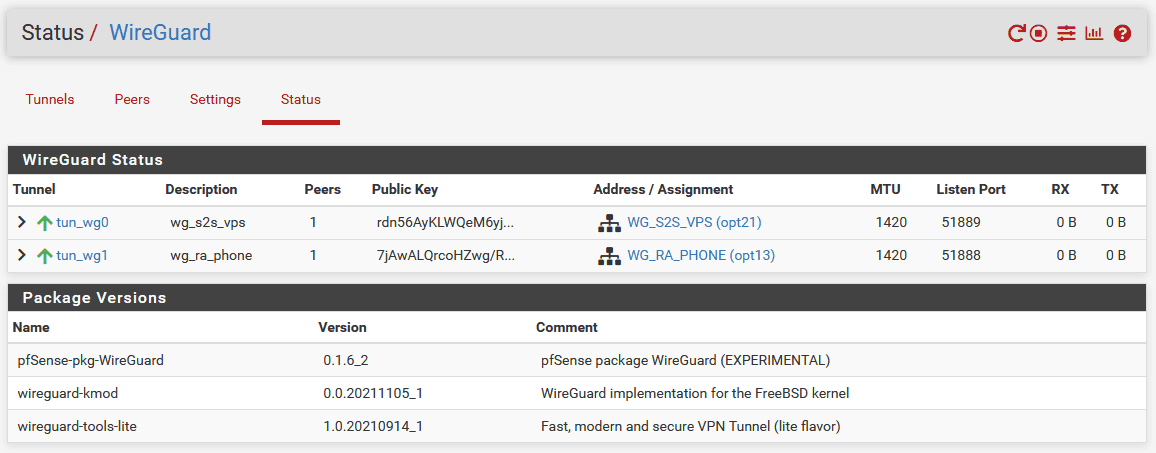Select public key 7jAwALQrcoHZwg/R...
Viewport: 1156px width, 453px height.
[446, 256]
